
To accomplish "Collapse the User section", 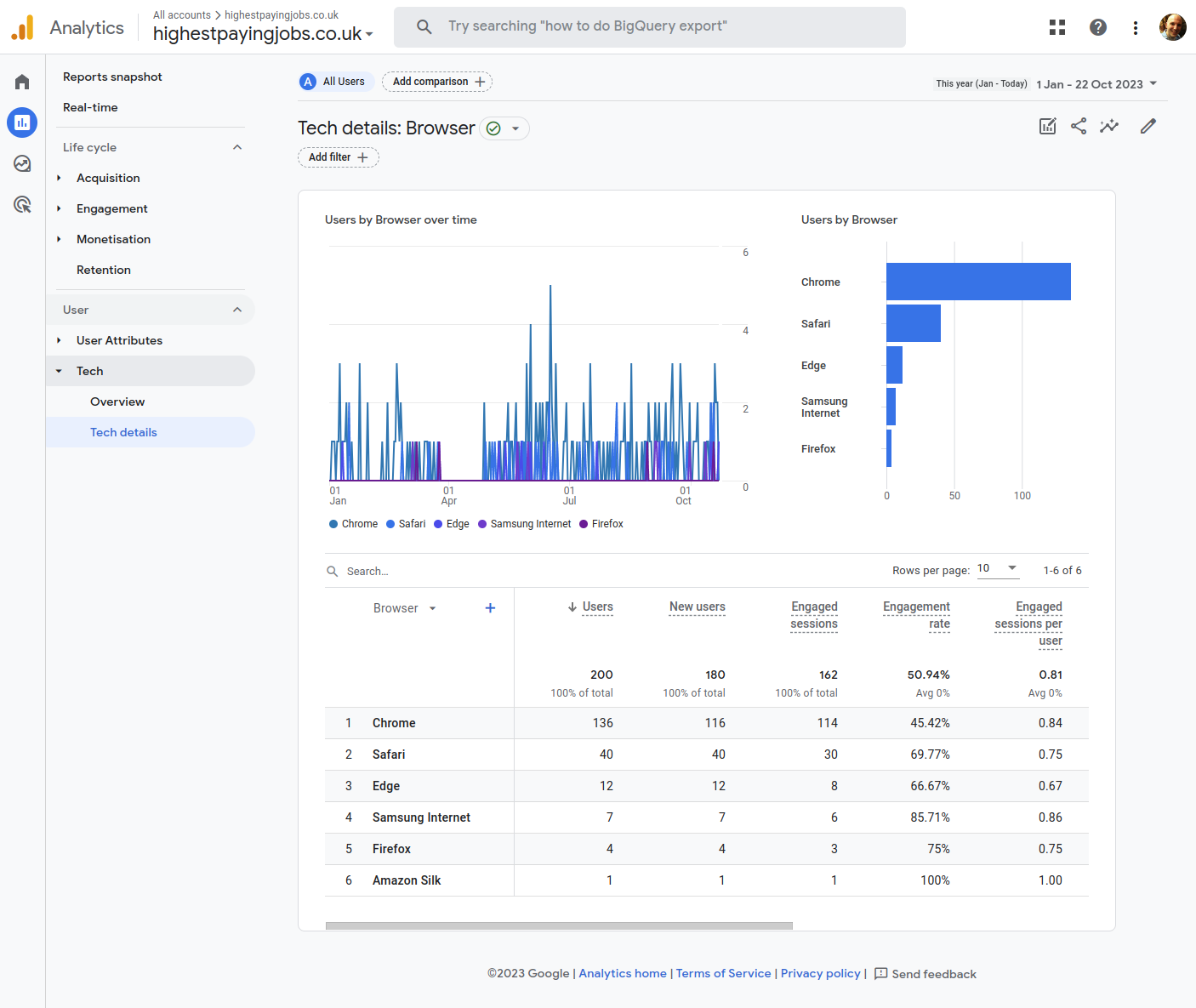I will (237, 310).
